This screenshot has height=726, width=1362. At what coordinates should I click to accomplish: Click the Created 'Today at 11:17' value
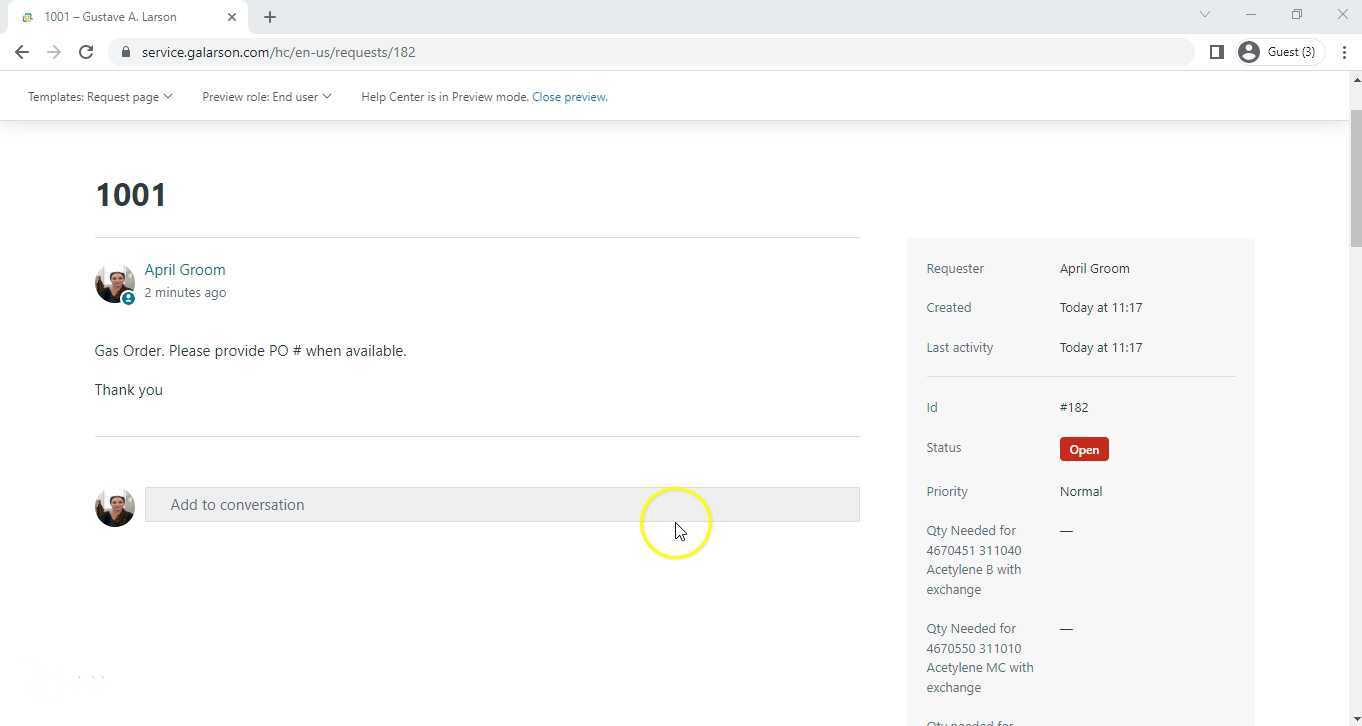pyautogui.click(x=1101, y=308)
